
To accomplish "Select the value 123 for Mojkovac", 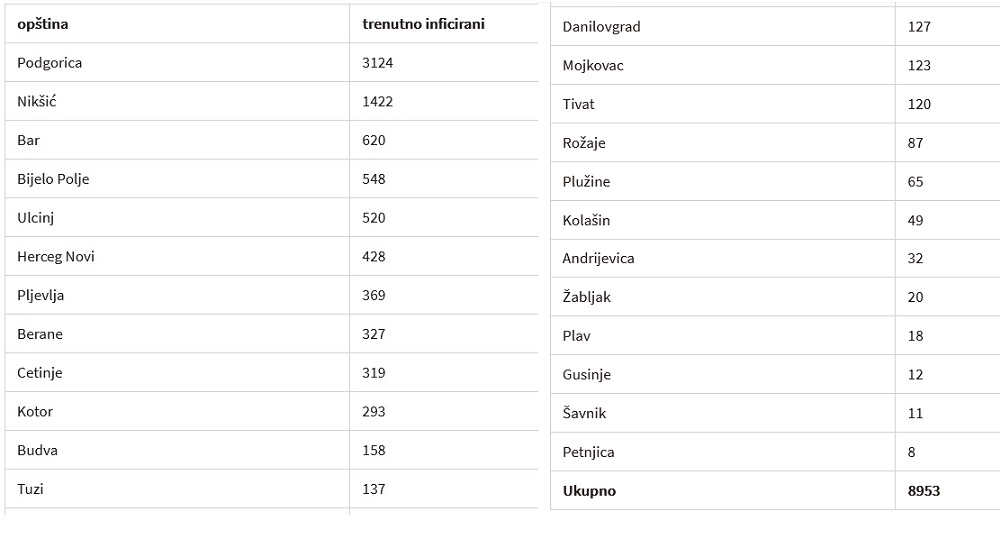I will [948, 65].
